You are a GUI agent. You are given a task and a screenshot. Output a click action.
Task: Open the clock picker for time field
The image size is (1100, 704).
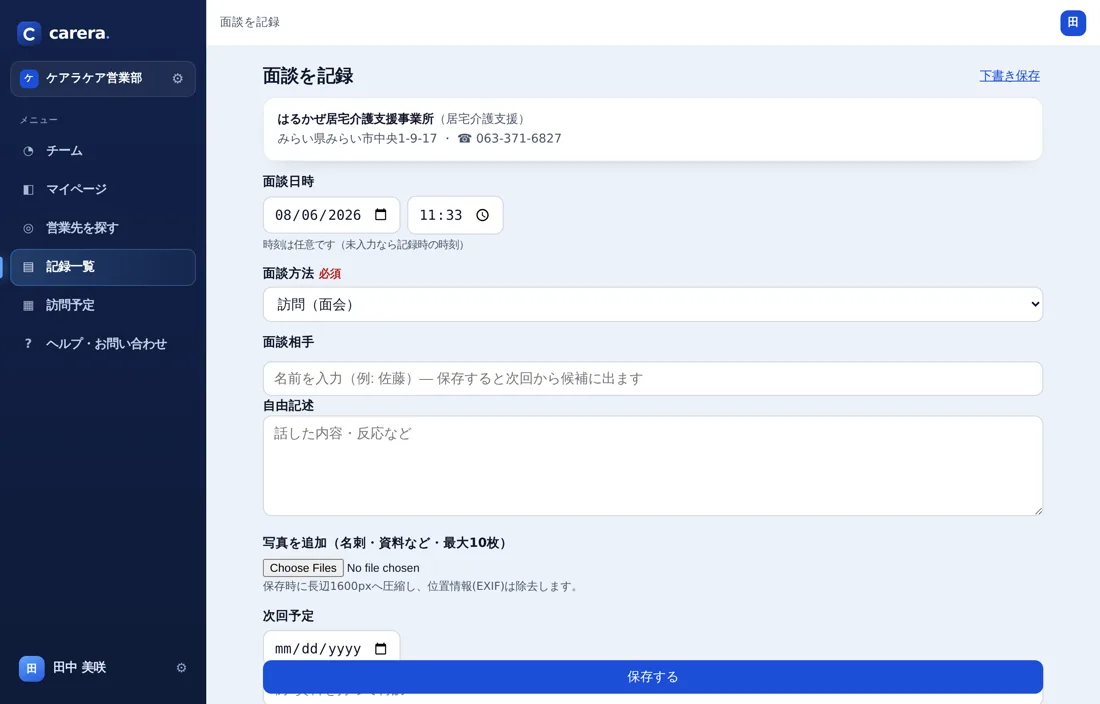(483, 215)
